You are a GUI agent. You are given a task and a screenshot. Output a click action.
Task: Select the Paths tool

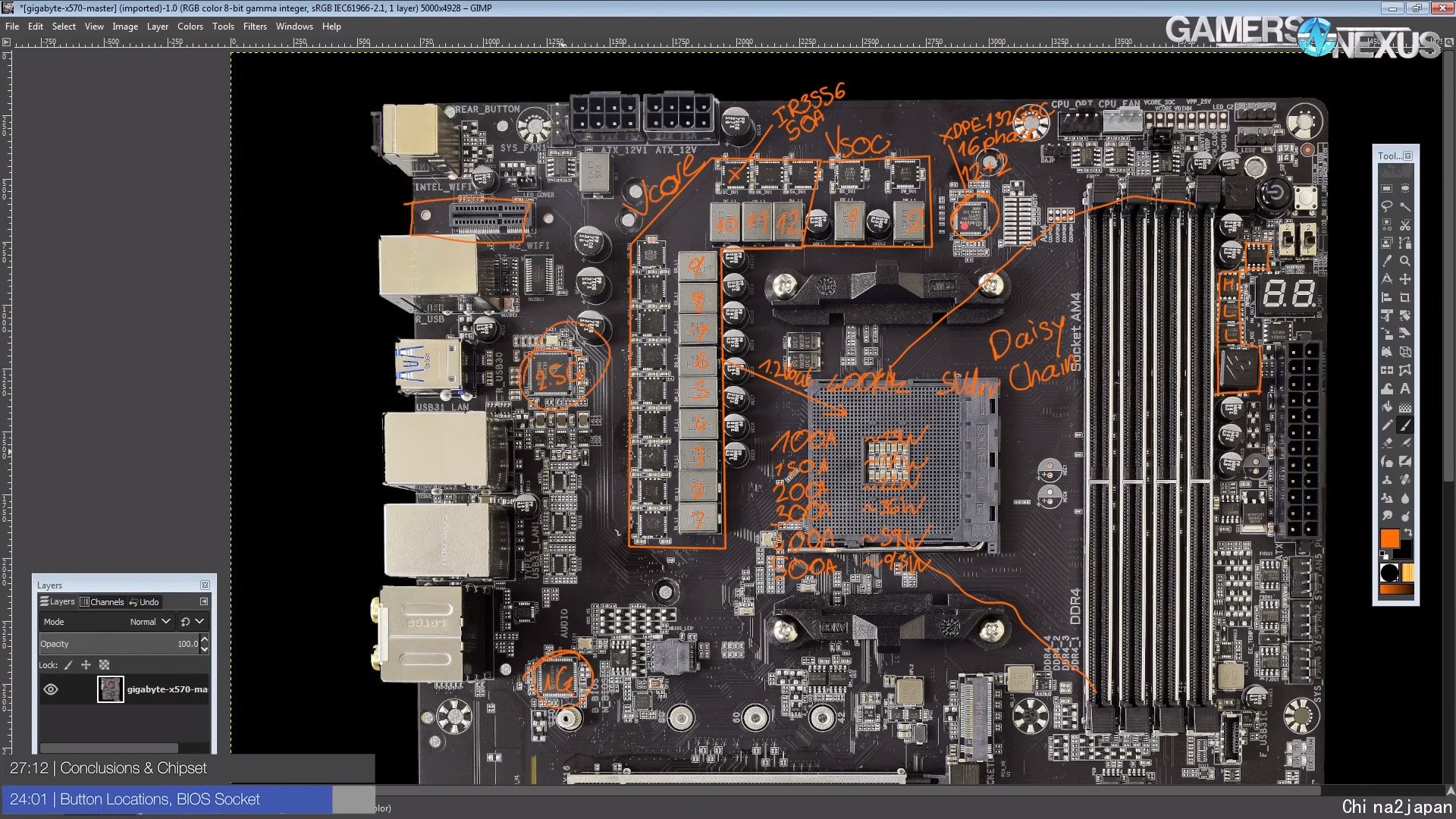[1405, 243]
